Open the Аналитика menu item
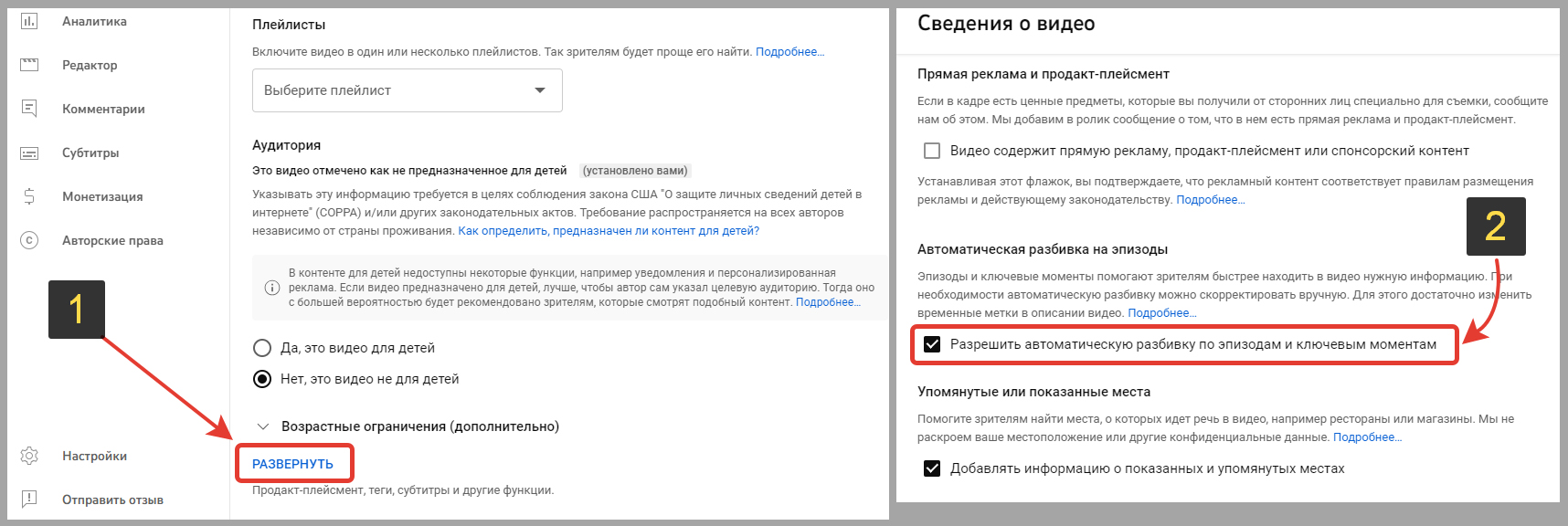 (94, 21)
